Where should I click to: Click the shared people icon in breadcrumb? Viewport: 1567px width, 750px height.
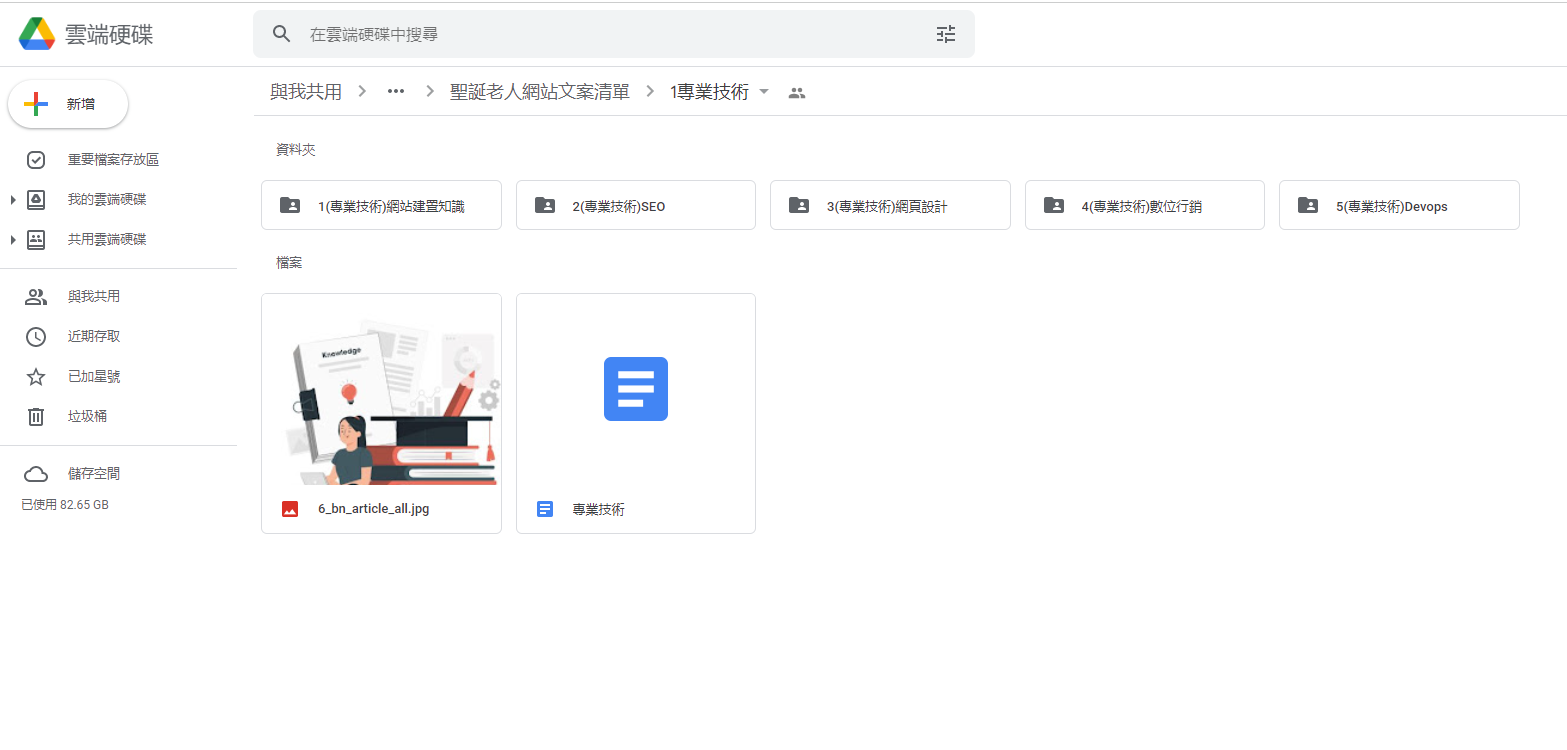coord(797,93)
